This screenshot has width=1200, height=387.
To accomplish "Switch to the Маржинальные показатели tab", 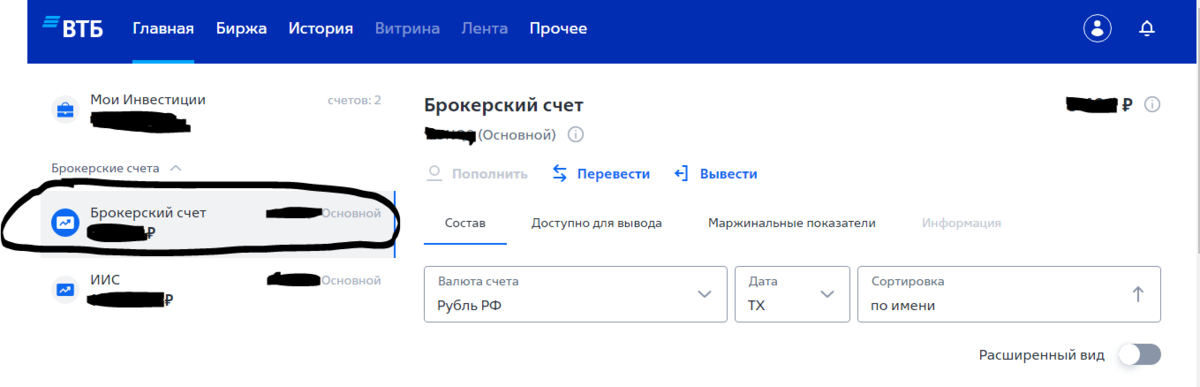I will pos(791,223).
